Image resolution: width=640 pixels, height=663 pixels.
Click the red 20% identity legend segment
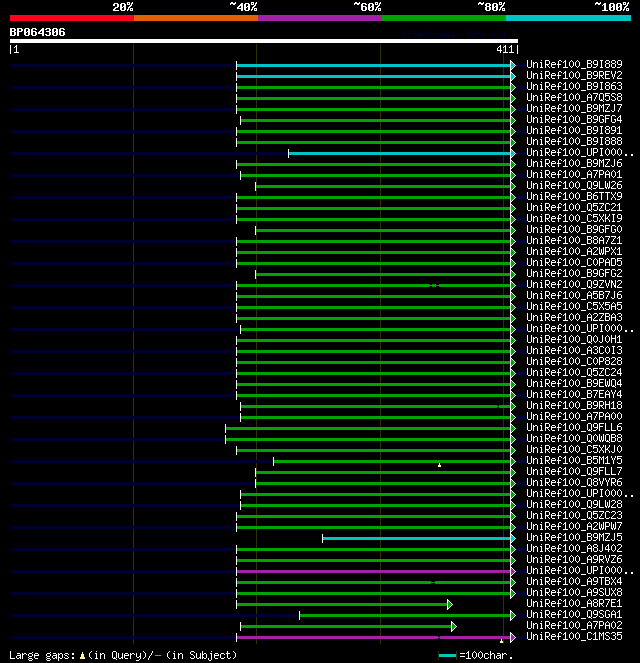[72, 18]
